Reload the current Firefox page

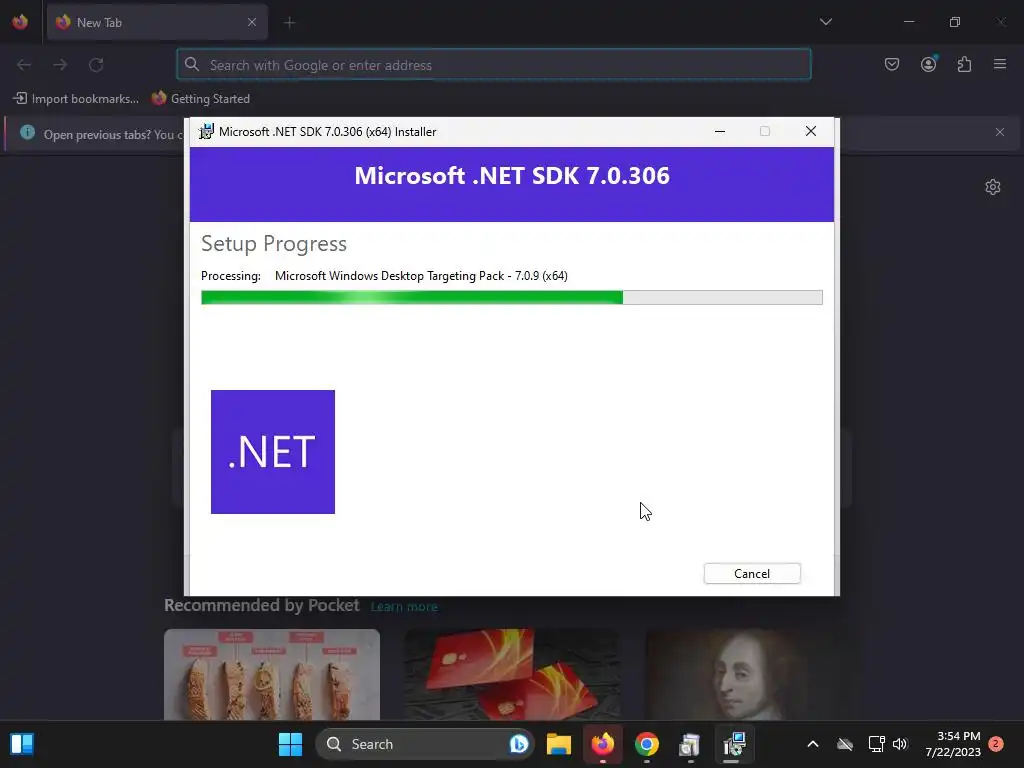pos(96,65)
